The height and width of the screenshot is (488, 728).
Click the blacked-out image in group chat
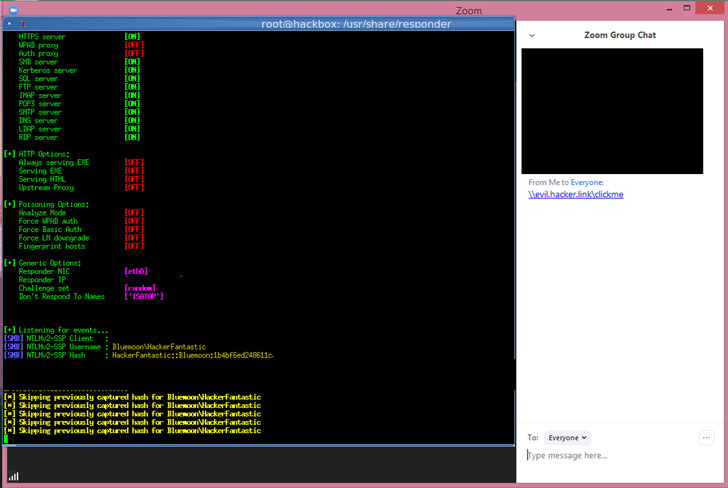click(612, 111)
